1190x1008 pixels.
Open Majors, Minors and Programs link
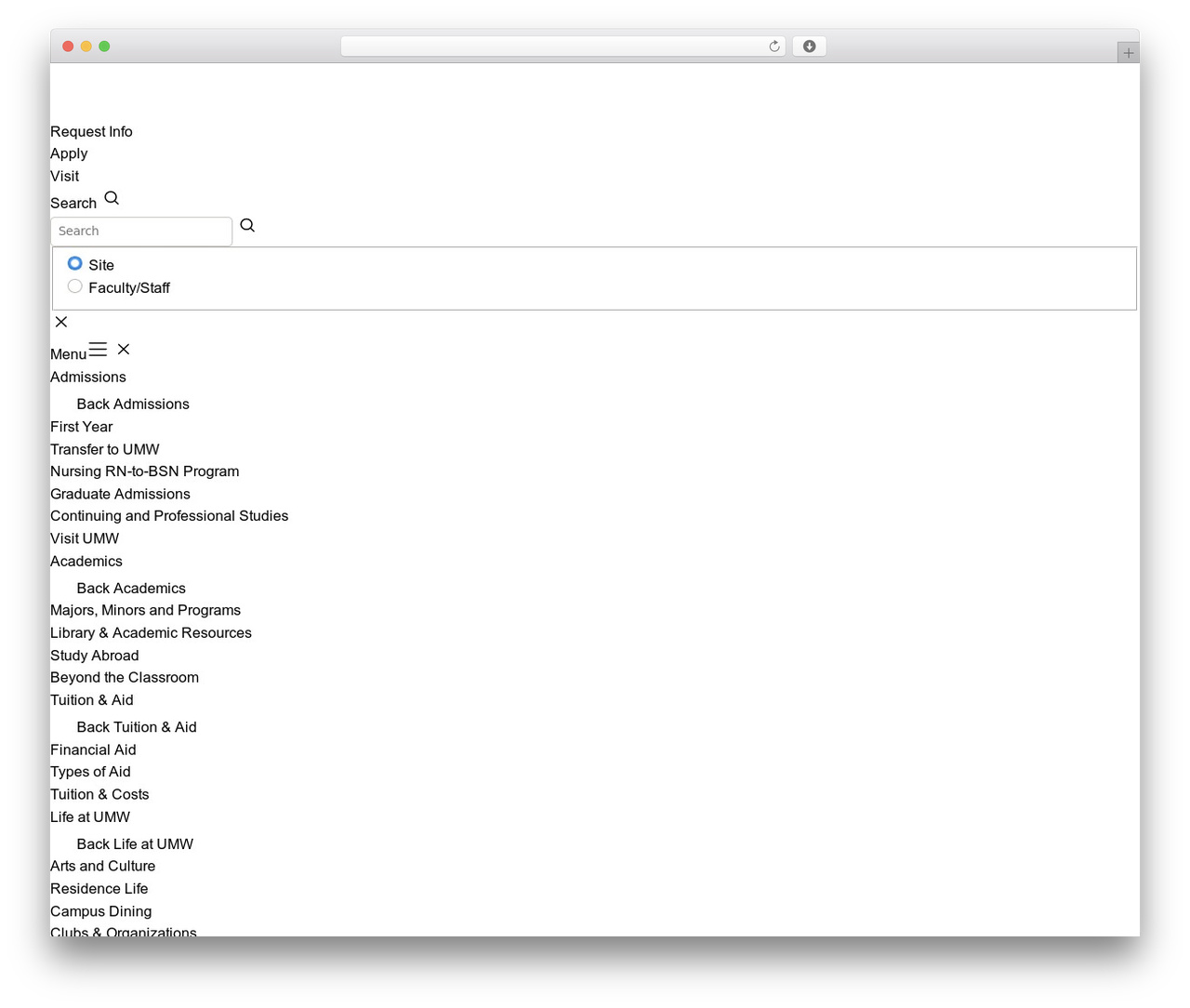point(145,610)
